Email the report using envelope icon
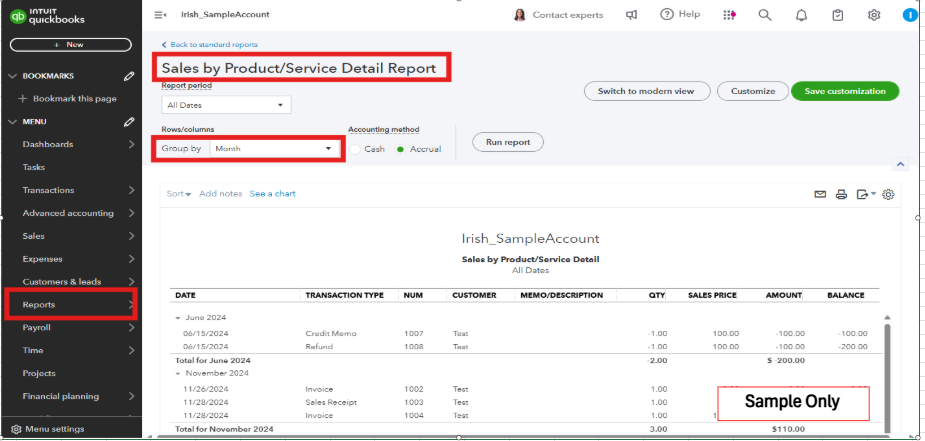The height and width of the screenshot is (441, 925). [x=820, y=194]
